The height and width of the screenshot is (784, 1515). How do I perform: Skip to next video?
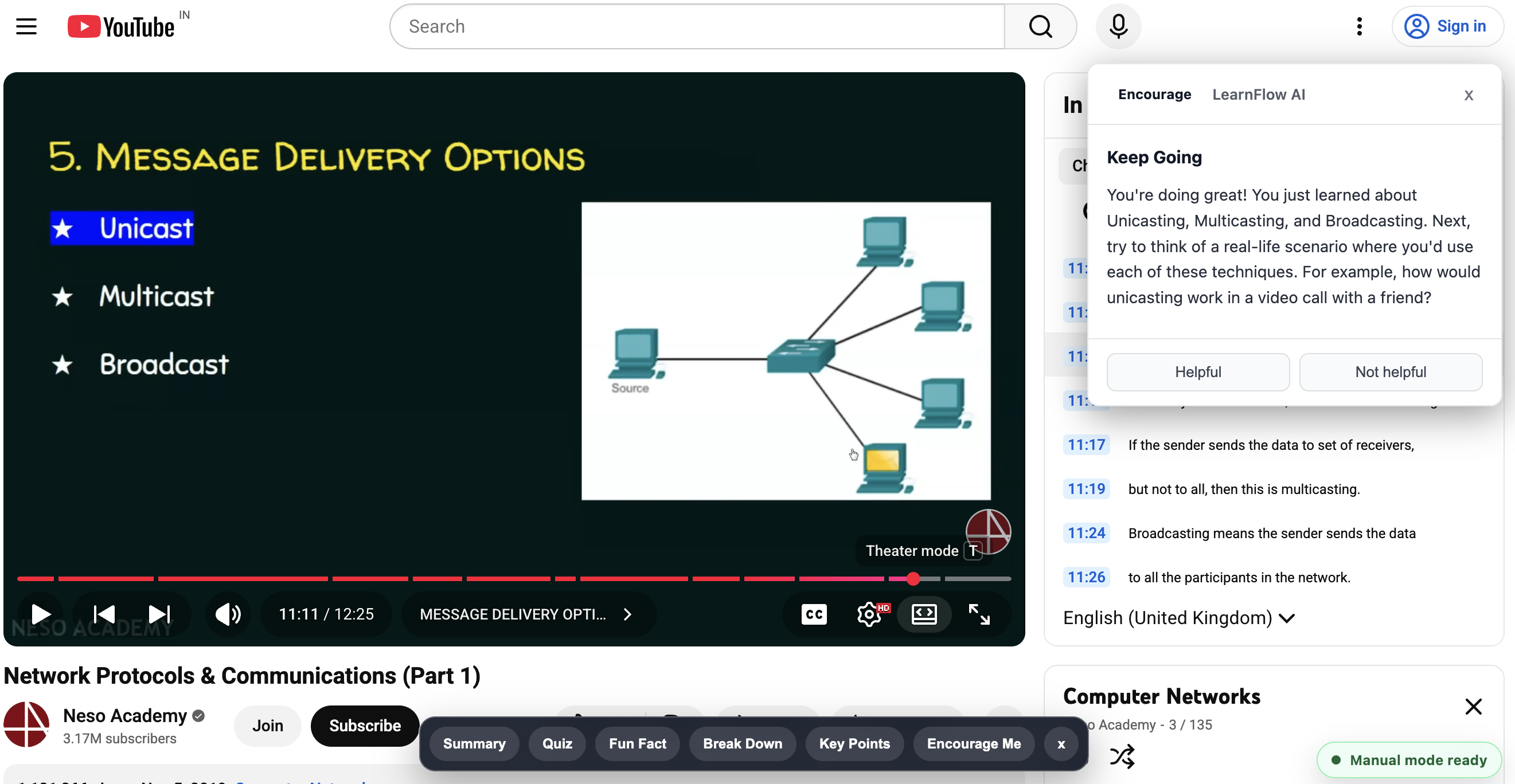[159, 614]
